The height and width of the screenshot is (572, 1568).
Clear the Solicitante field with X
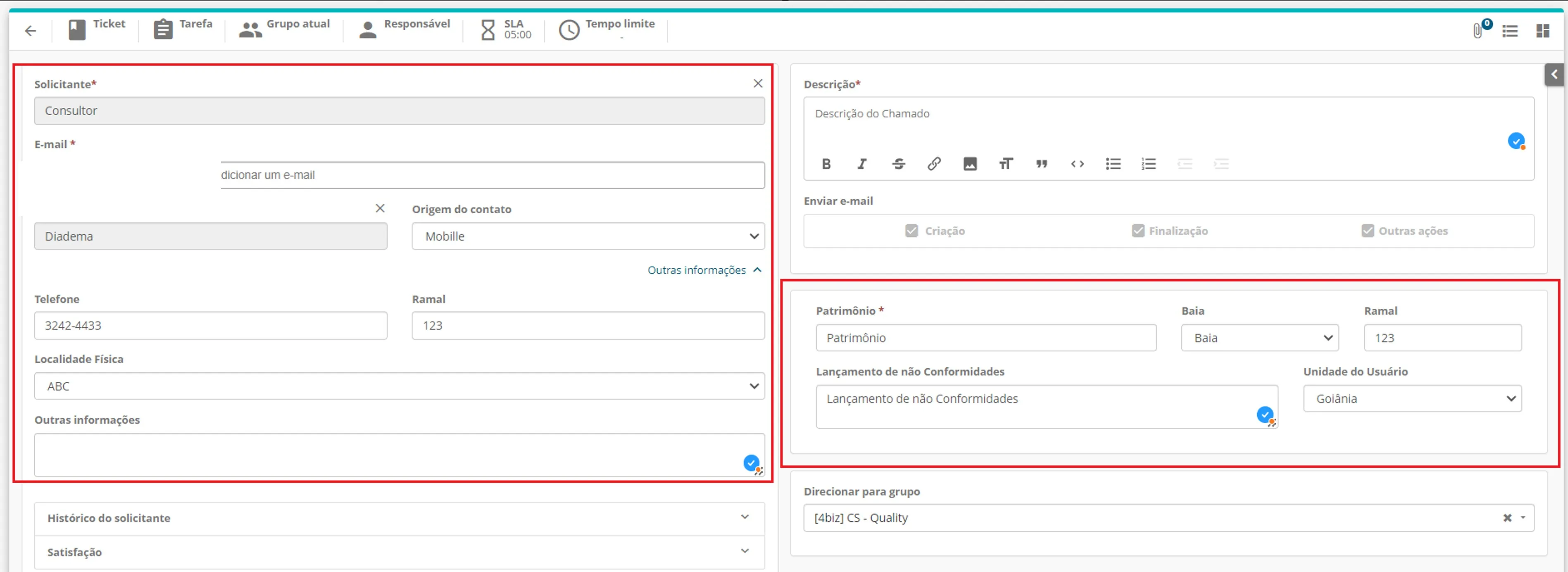tap(758, 83)
